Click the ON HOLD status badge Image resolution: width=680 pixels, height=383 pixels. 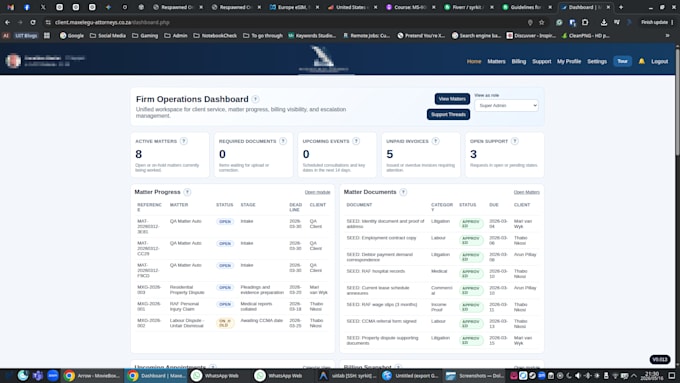(225, 323)
